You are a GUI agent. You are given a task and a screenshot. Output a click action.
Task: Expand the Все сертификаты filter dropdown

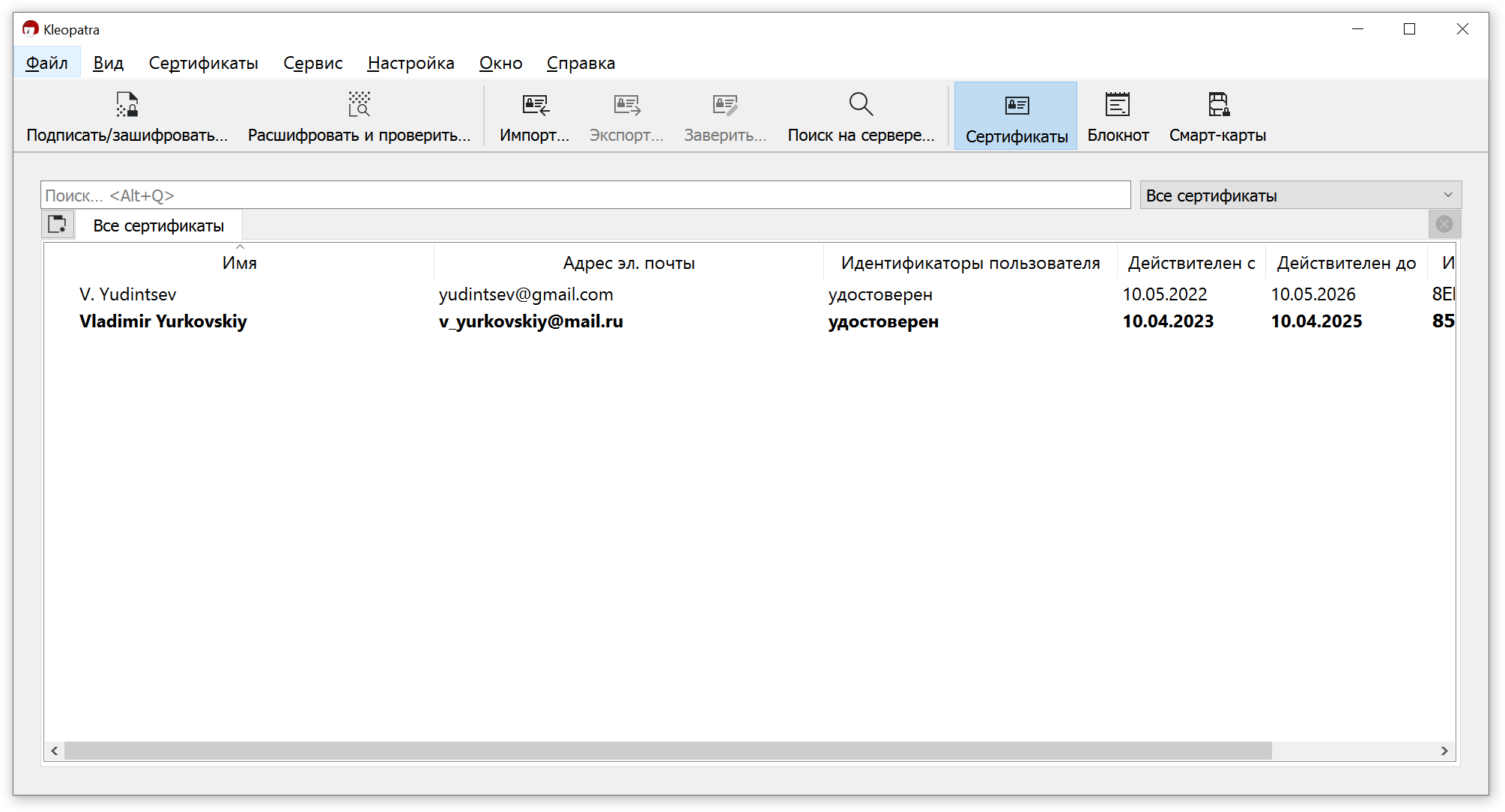coord(1300,196)
